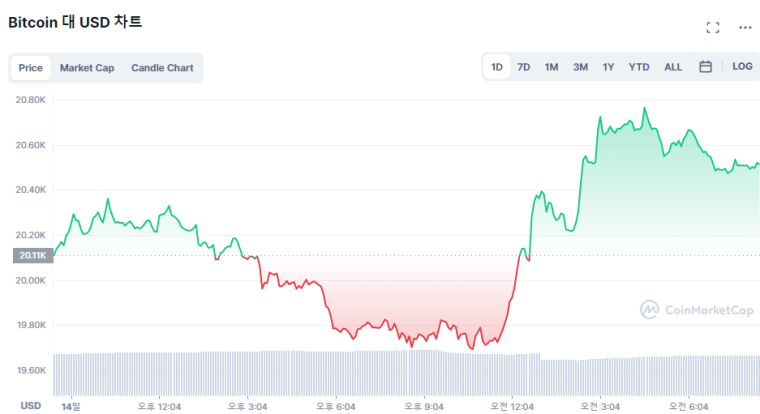The height and width of the screenshot is (414, 760).
Task: Choose the 1Y time range
Action: coord(608,67)
